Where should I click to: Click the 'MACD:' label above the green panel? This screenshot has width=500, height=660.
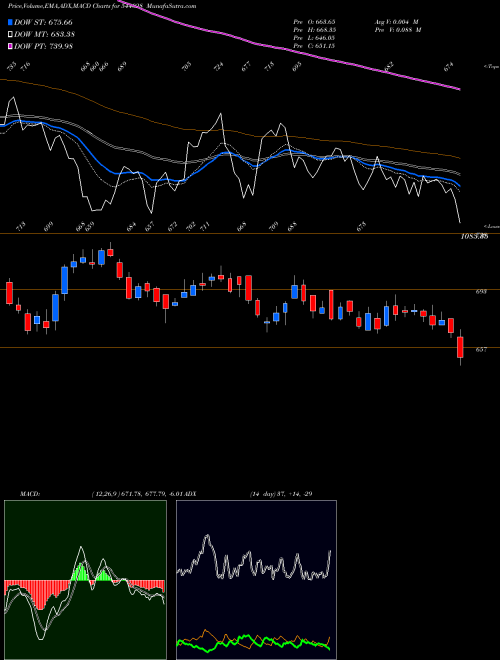(x=30, y=494)
